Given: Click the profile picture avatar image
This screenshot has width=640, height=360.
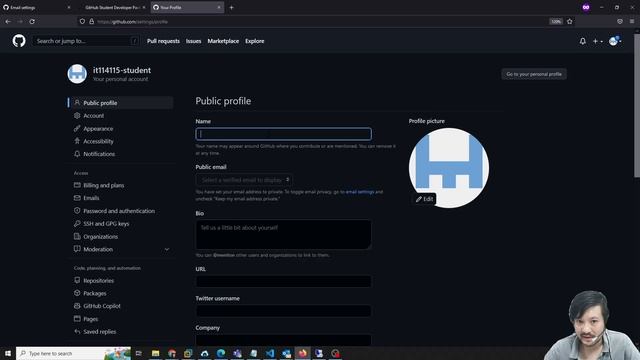Looking at the screenshot, I should coord(449,168).
